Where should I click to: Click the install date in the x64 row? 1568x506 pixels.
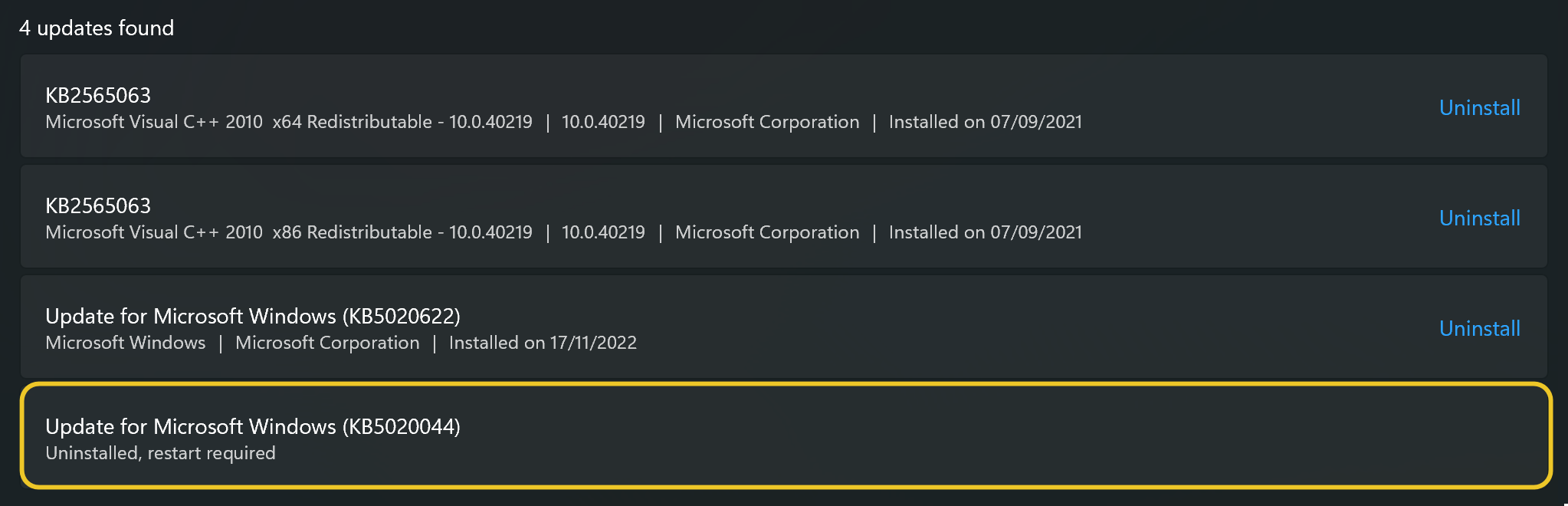click(x=985, y=122)
